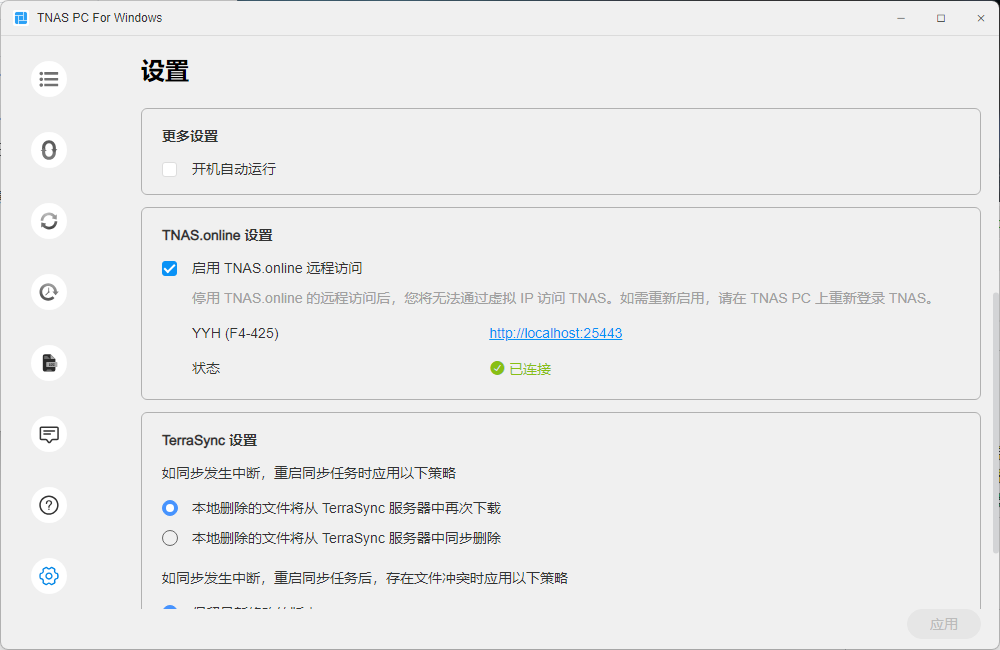Click text 如同步发生中断，重启同步任务时应用以下策略
The height and width of the screenshot is (650, 1000).
309,473
